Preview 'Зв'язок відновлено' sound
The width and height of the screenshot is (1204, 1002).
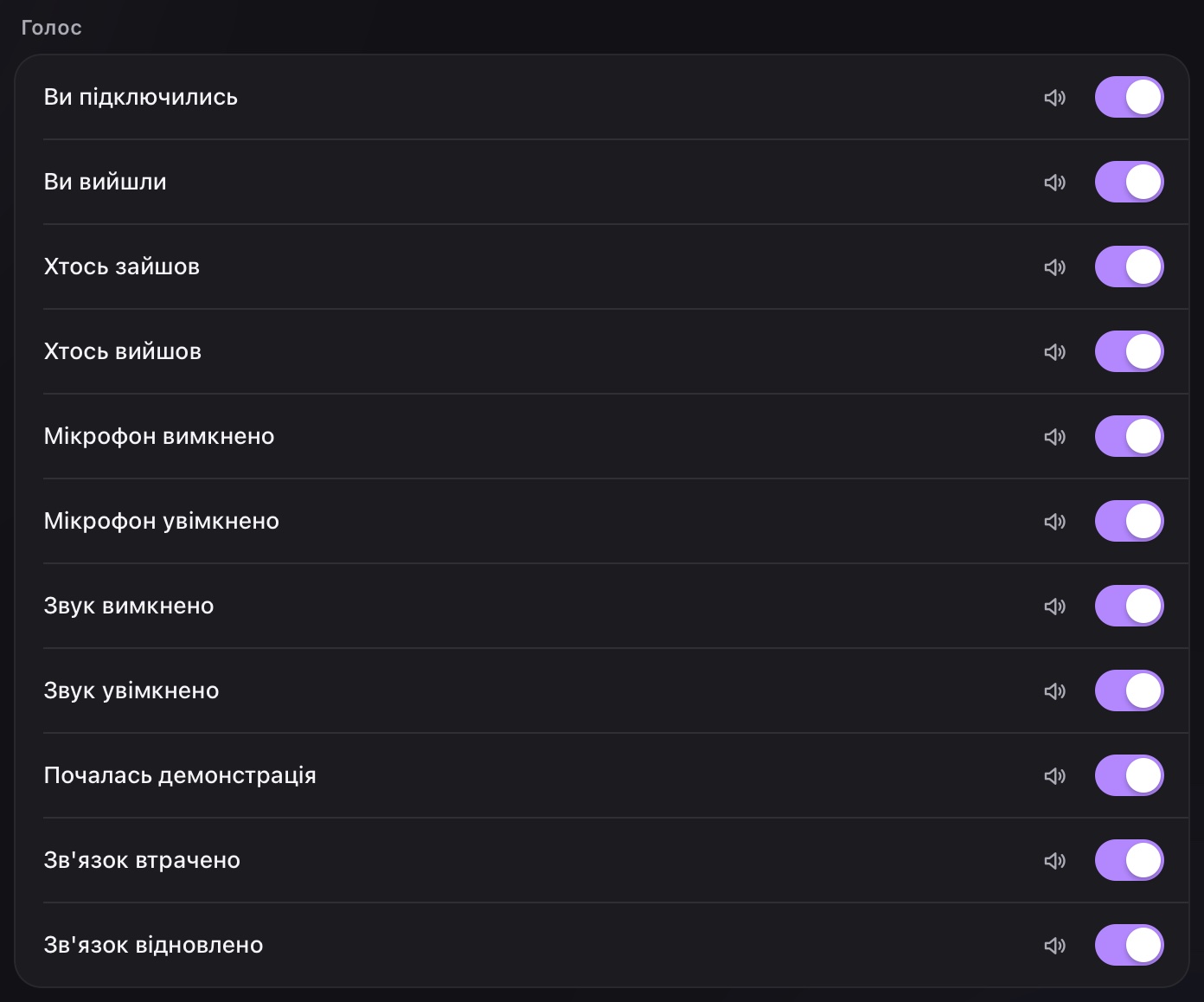pos(1054,946)
